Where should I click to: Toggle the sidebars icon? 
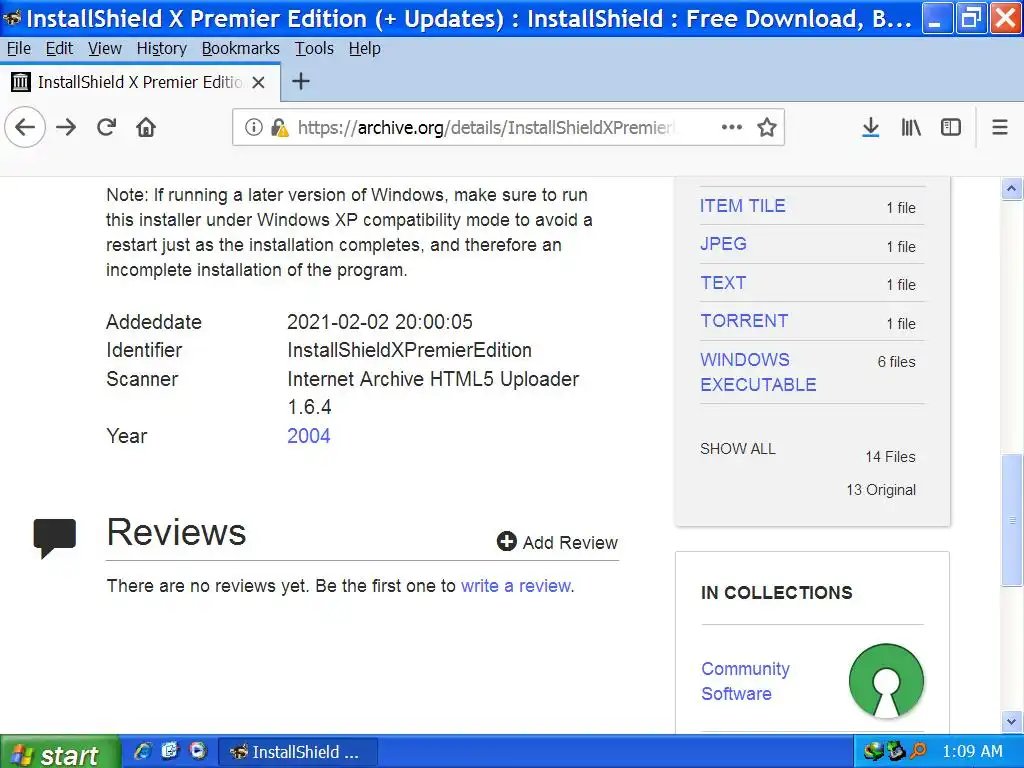(x=951, y=127)
